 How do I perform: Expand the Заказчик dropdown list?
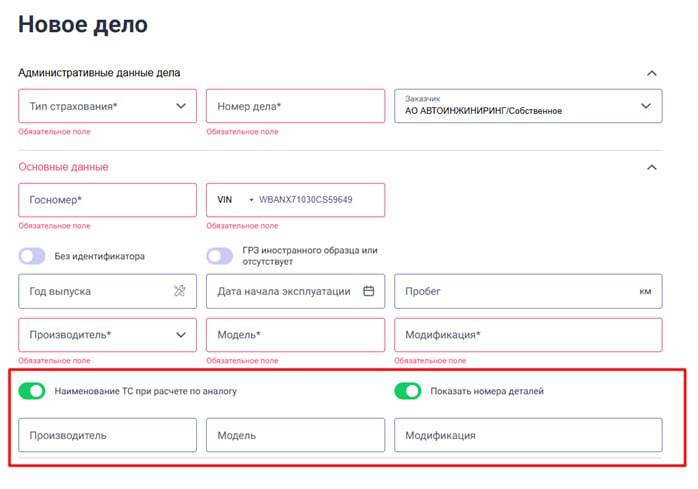(645, 106)
